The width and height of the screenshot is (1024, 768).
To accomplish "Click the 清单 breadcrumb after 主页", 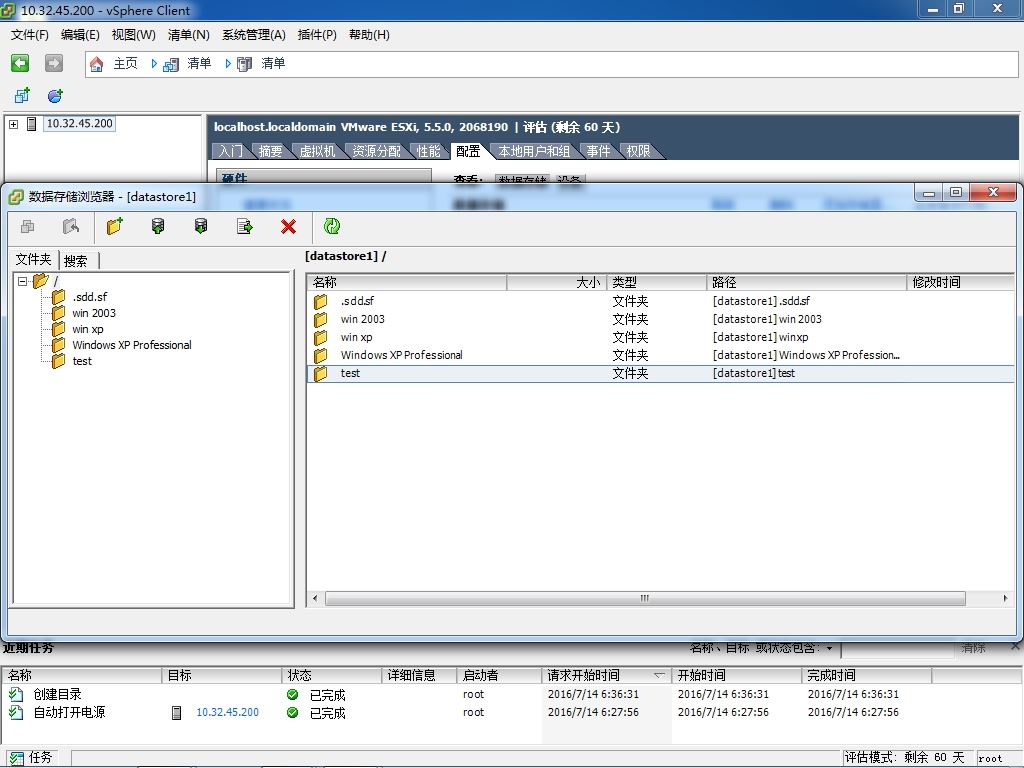I will [199, 63].
